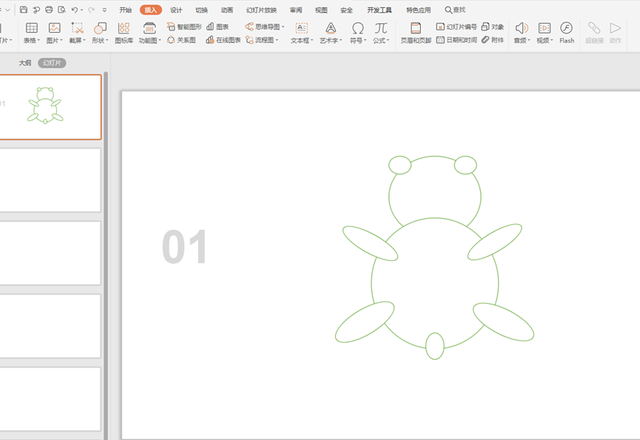This screenshot has height=440, width=640.
Task: Switch to the 大纲 outline view
Action: [25, 62]
